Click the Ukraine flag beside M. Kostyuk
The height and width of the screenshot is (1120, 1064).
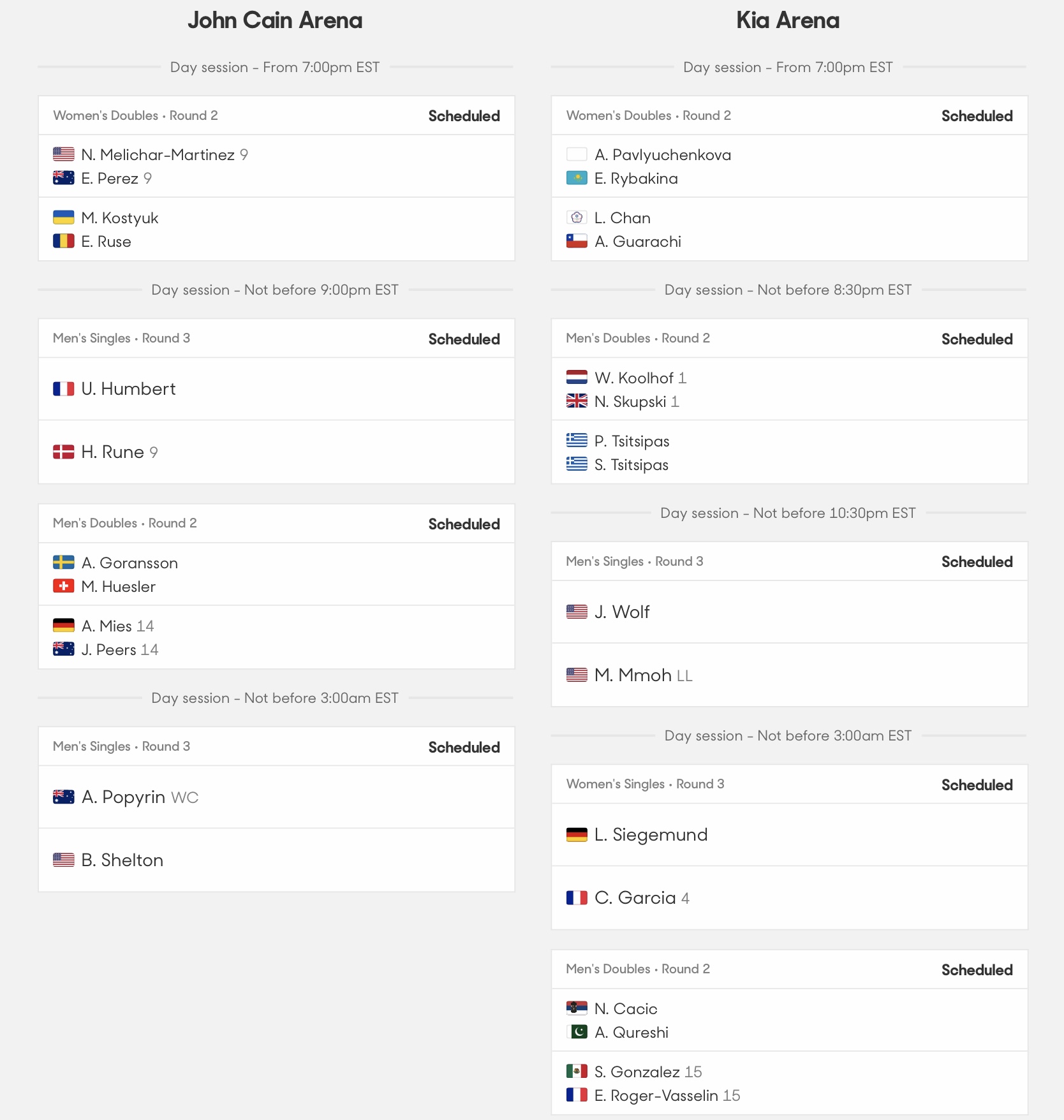pyautogui.click(x=63, y=217)
